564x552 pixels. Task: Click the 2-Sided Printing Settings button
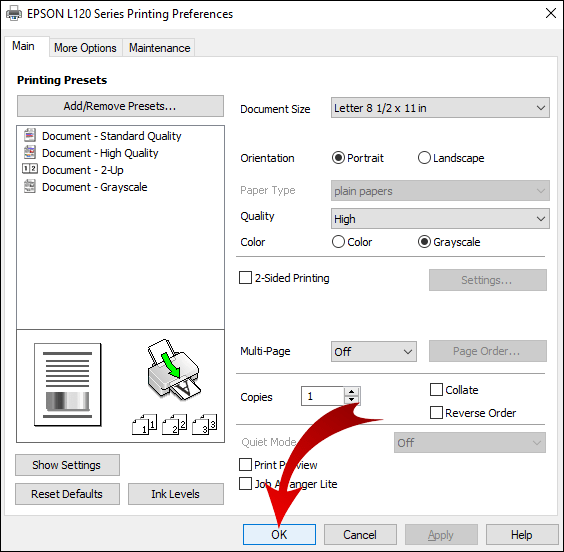click(488, 280)
